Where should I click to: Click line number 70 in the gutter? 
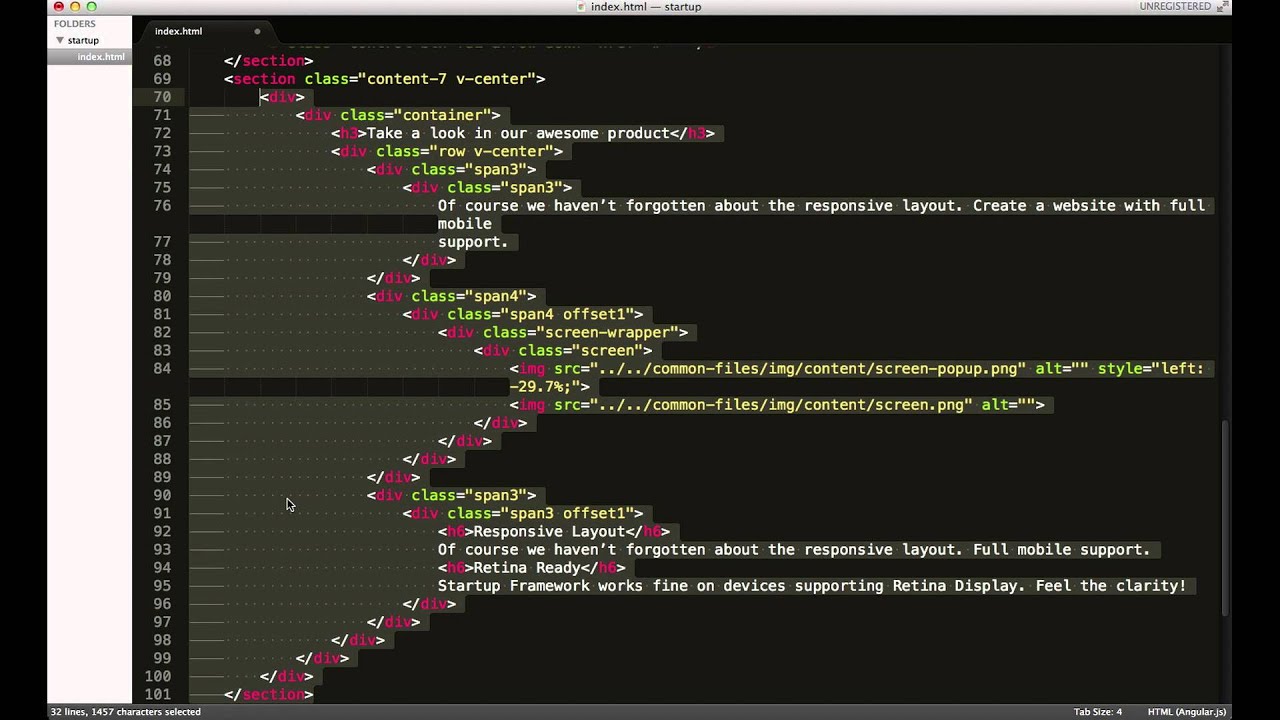pyautogui.click(x=162, y=97)
